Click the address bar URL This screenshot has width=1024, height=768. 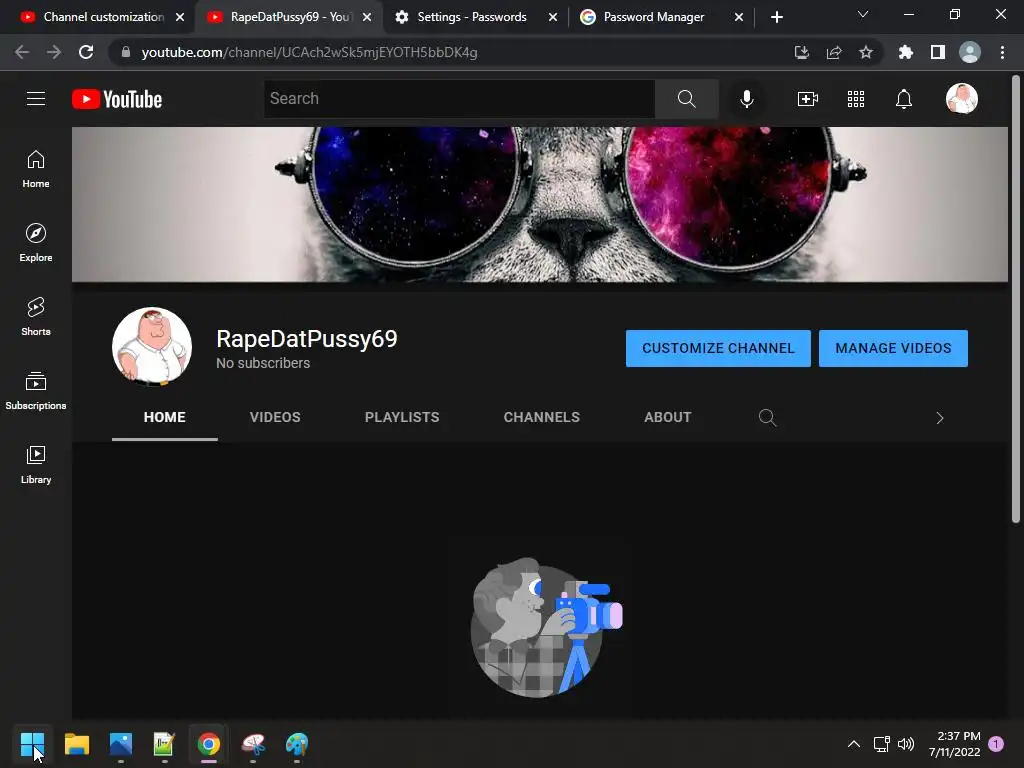point(309,52)
